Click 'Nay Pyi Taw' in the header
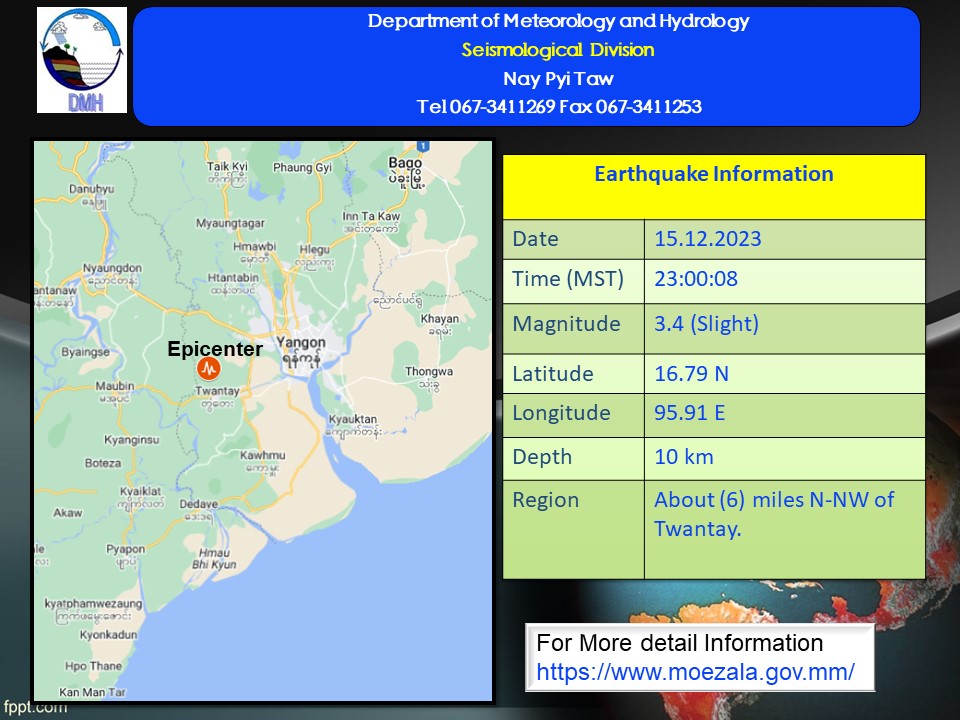This screenshot has height=720, width=960. [558, 78]
